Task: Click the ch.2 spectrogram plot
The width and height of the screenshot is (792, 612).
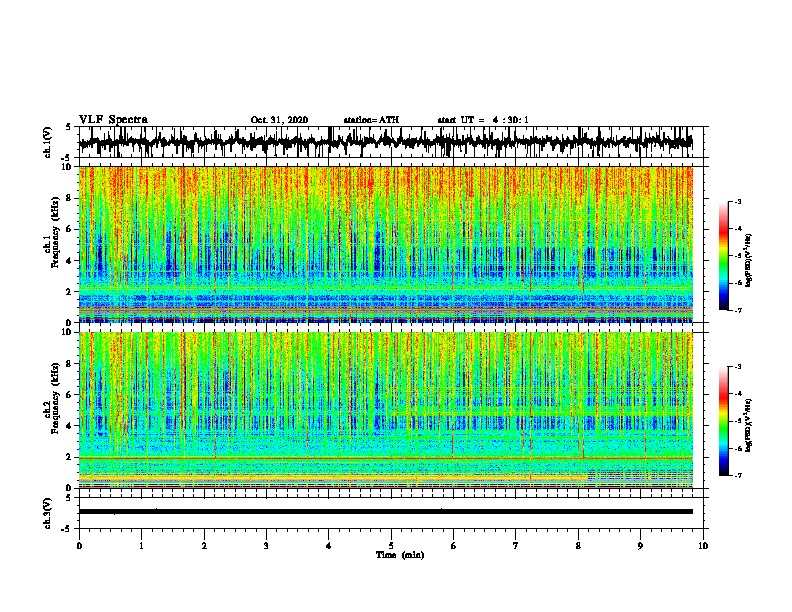Action: (385, 410)
